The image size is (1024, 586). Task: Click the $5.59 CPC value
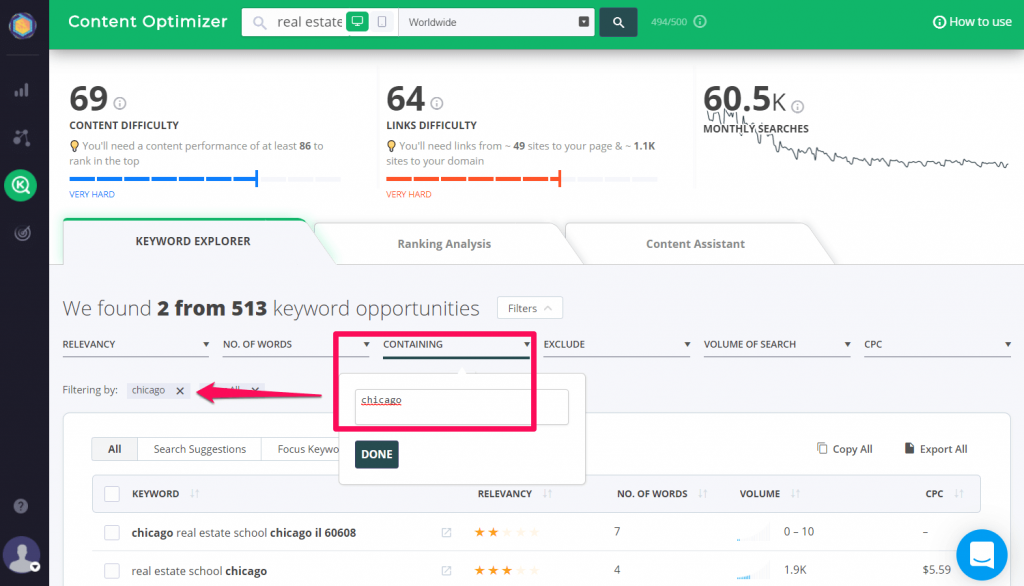(x=936, y=570)
